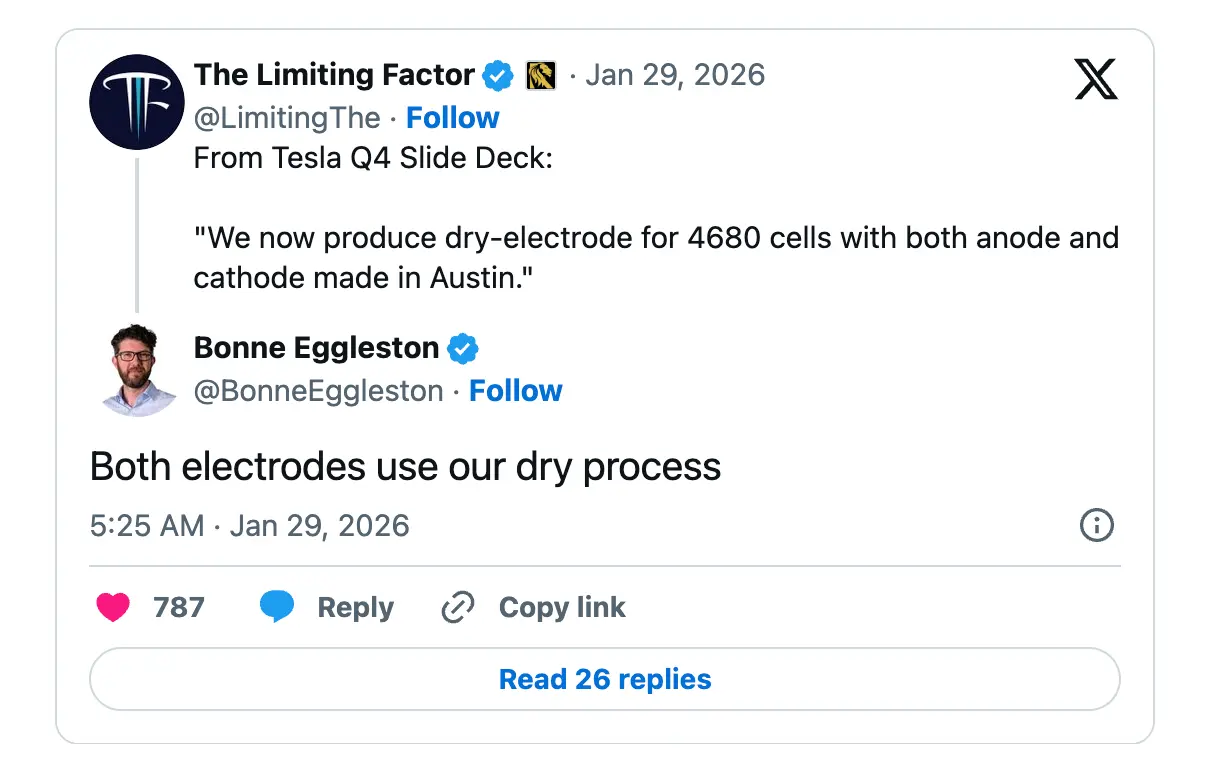
Task: Click The Limiting Factor's verified badge
Action: point(498,75)
